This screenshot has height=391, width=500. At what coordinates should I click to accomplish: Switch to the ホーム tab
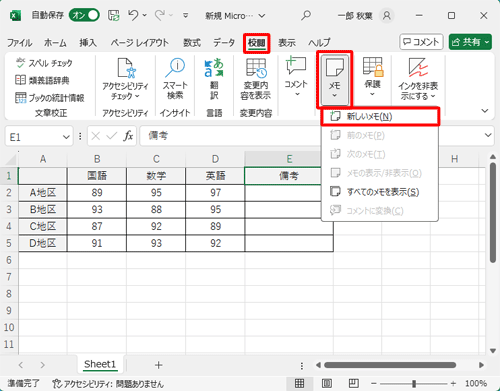pos(55,43)
